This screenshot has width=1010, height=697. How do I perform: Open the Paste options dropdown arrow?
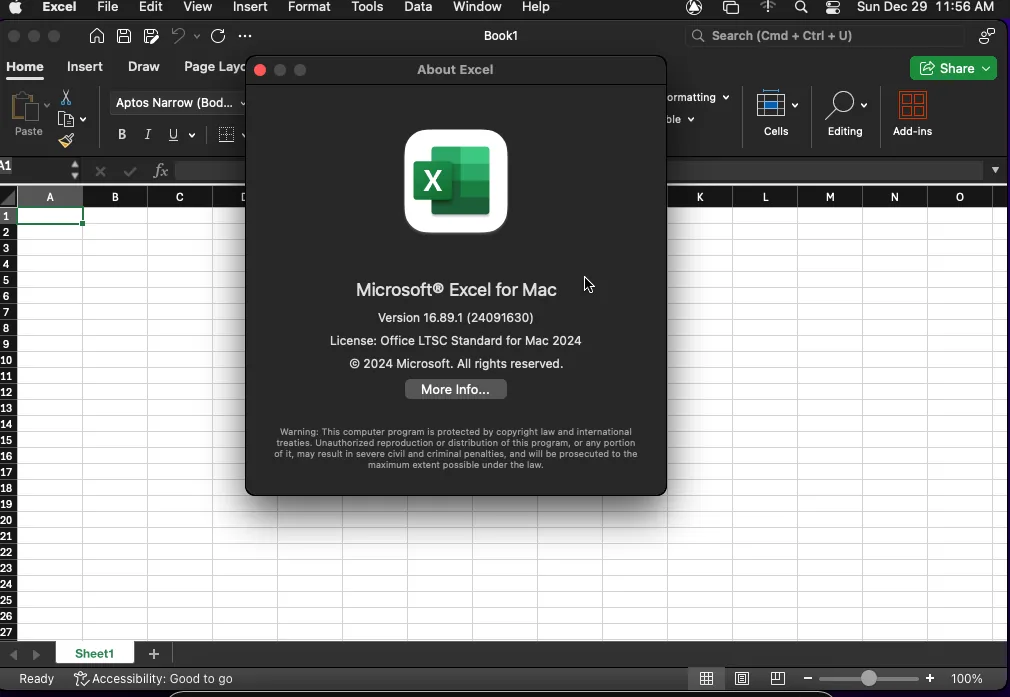pyautogui.click(x=46, y=105)
